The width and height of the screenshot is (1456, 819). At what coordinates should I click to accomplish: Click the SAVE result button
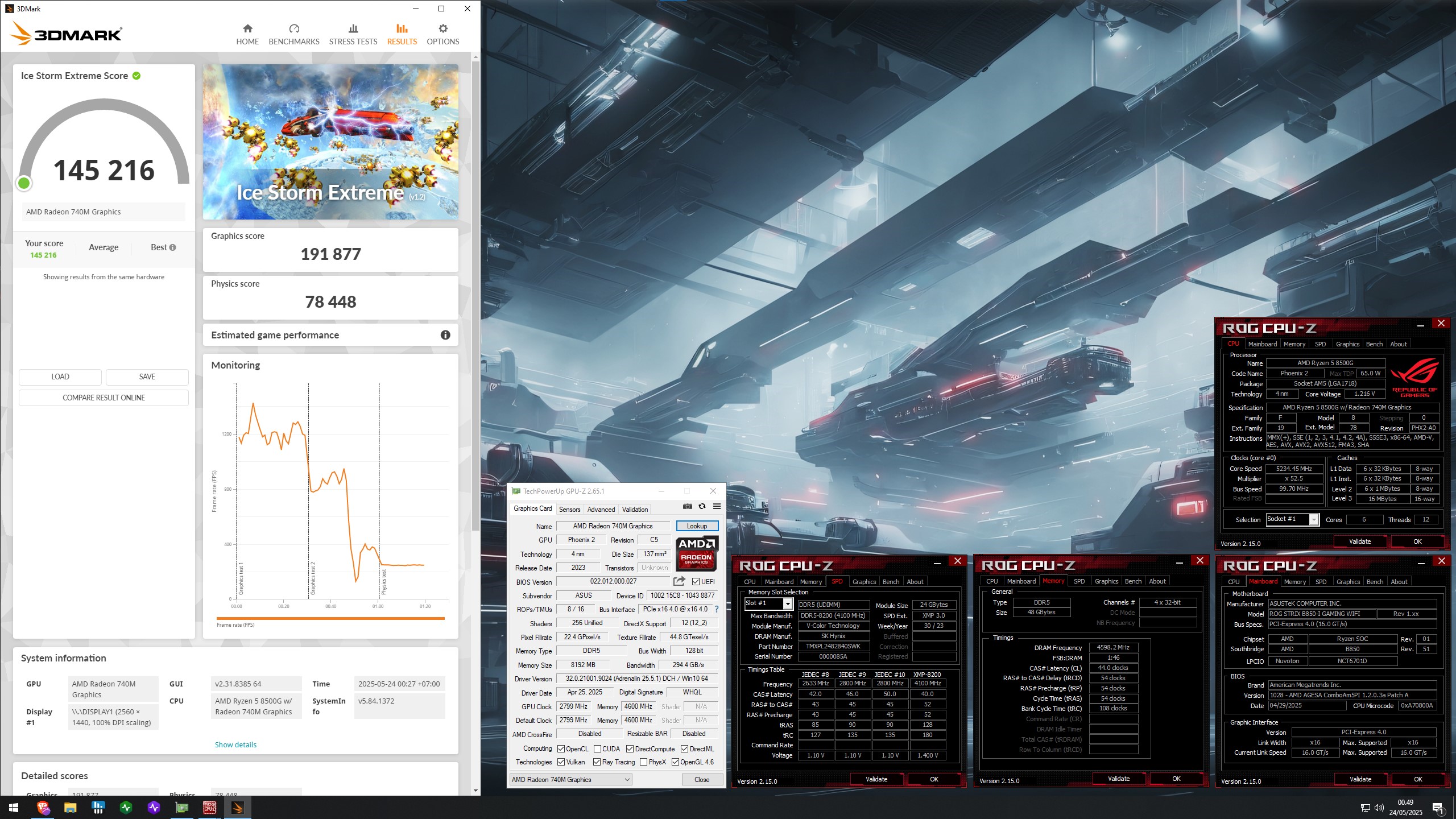pos(147,377)
